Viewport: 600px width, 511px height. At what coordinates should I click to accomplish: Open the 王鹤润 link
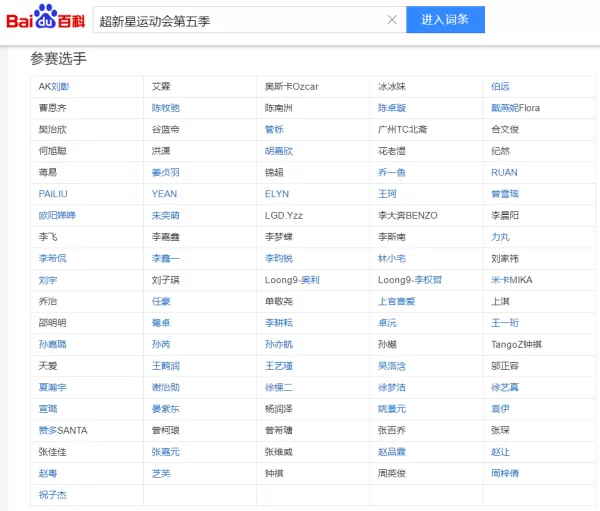(x=165, y=366)
